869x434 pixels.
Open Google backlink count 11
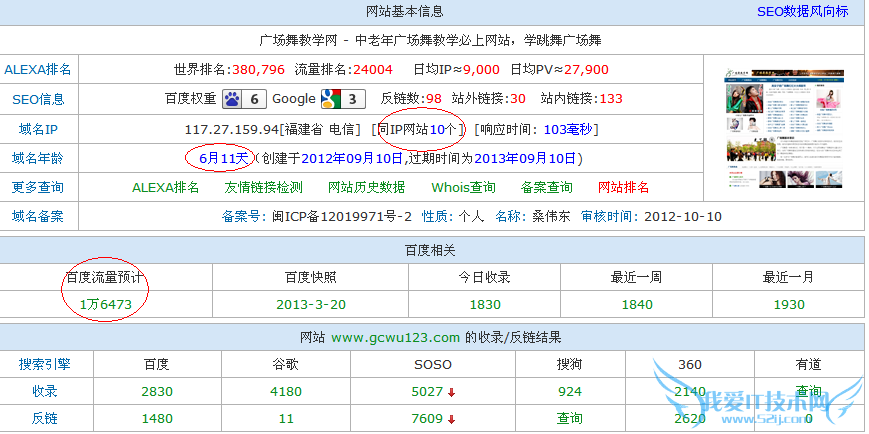[x=286, y=418]
